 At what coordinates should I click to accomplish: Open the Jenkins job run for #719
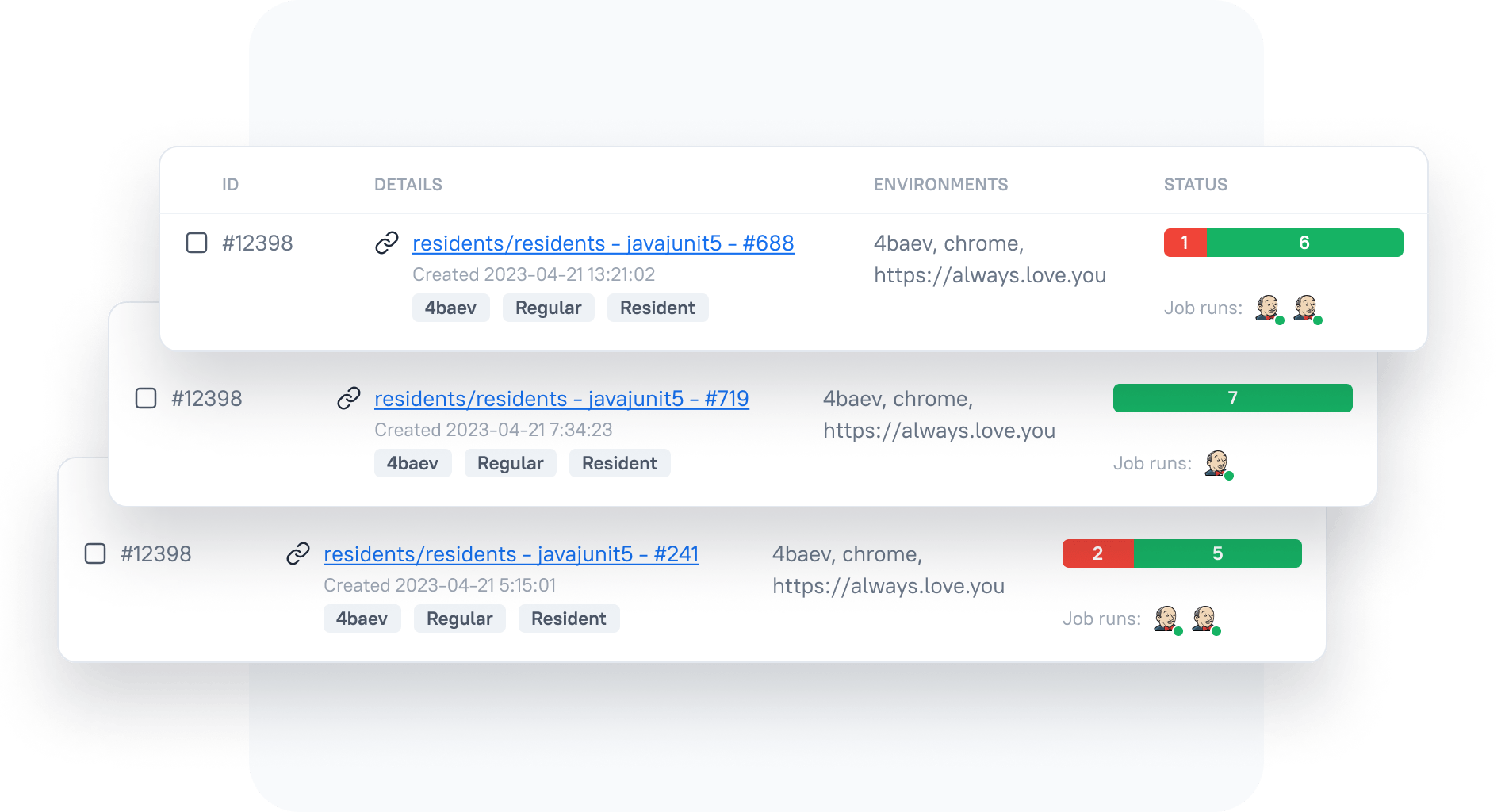pyautogui.click(x=1217, y=463)
